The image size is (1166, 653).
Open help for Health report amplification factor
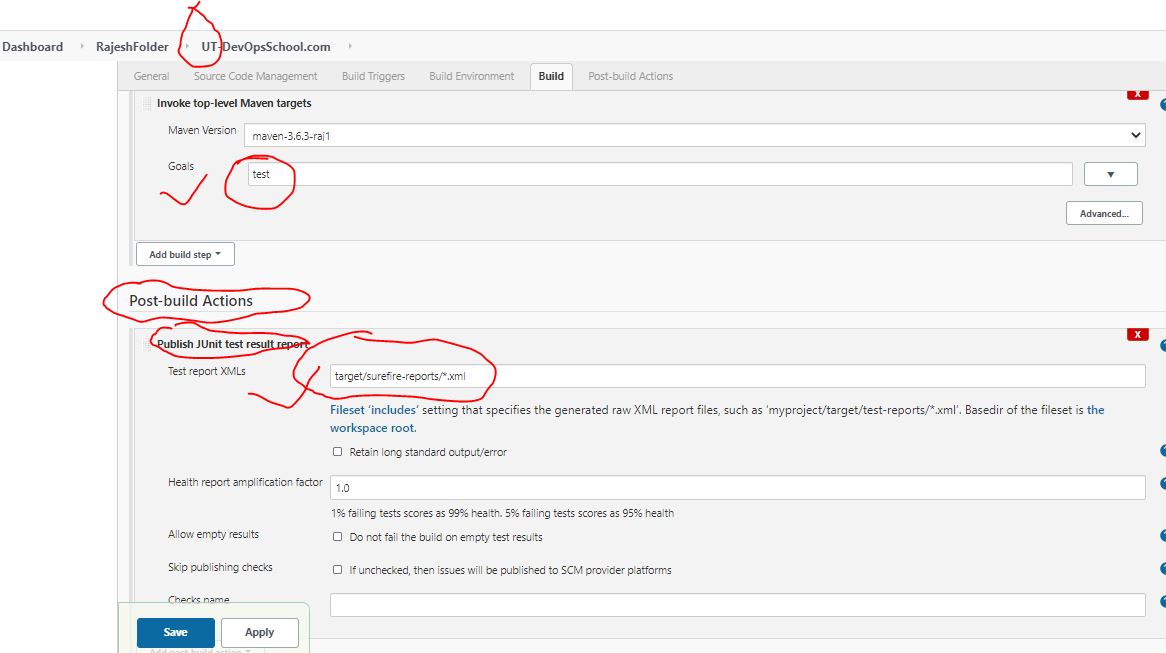[1163, 486]
